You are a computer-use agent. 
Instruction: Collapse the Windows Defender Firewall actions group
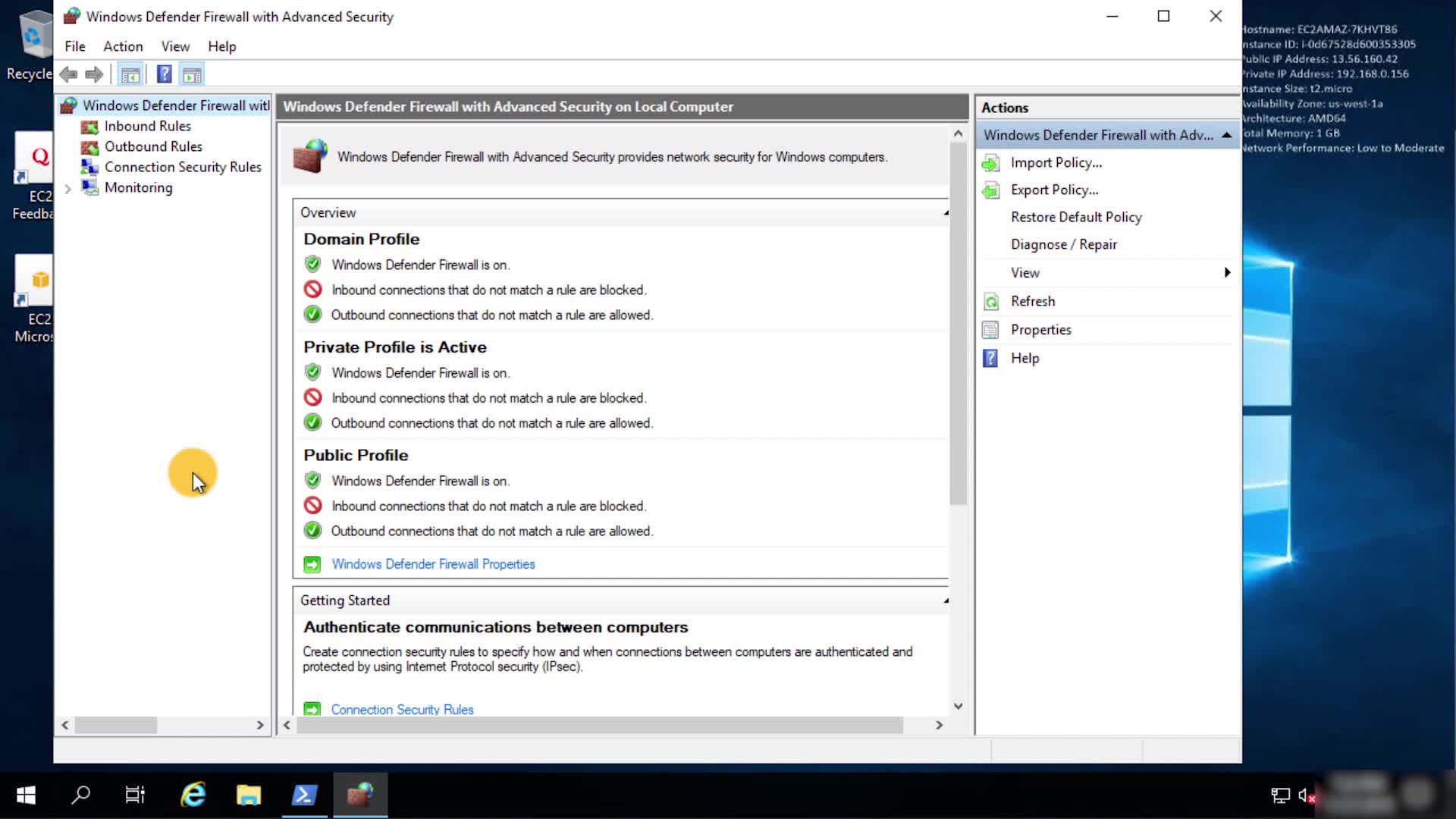pos(1226,135)
